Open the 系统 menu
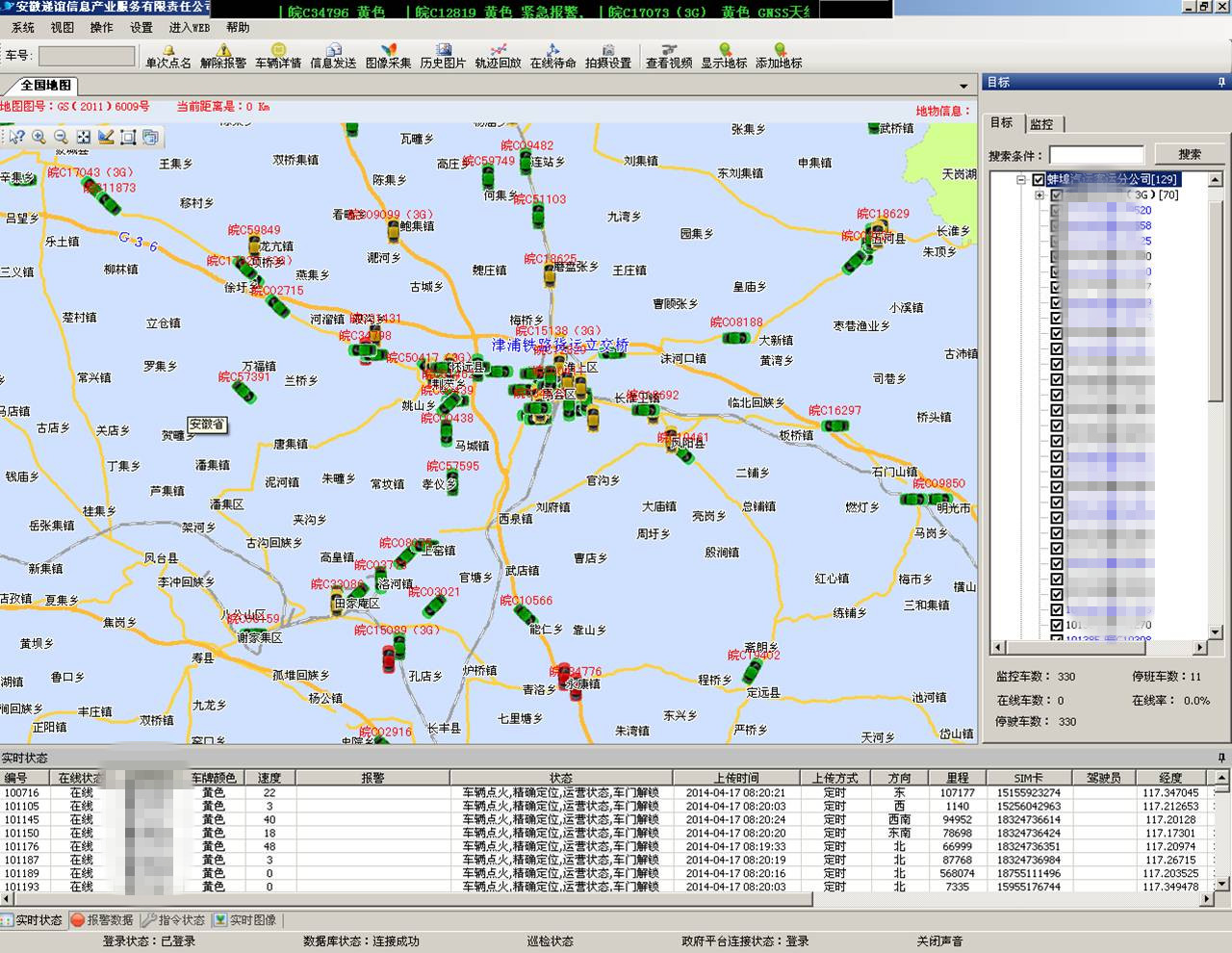 point(22,28)
